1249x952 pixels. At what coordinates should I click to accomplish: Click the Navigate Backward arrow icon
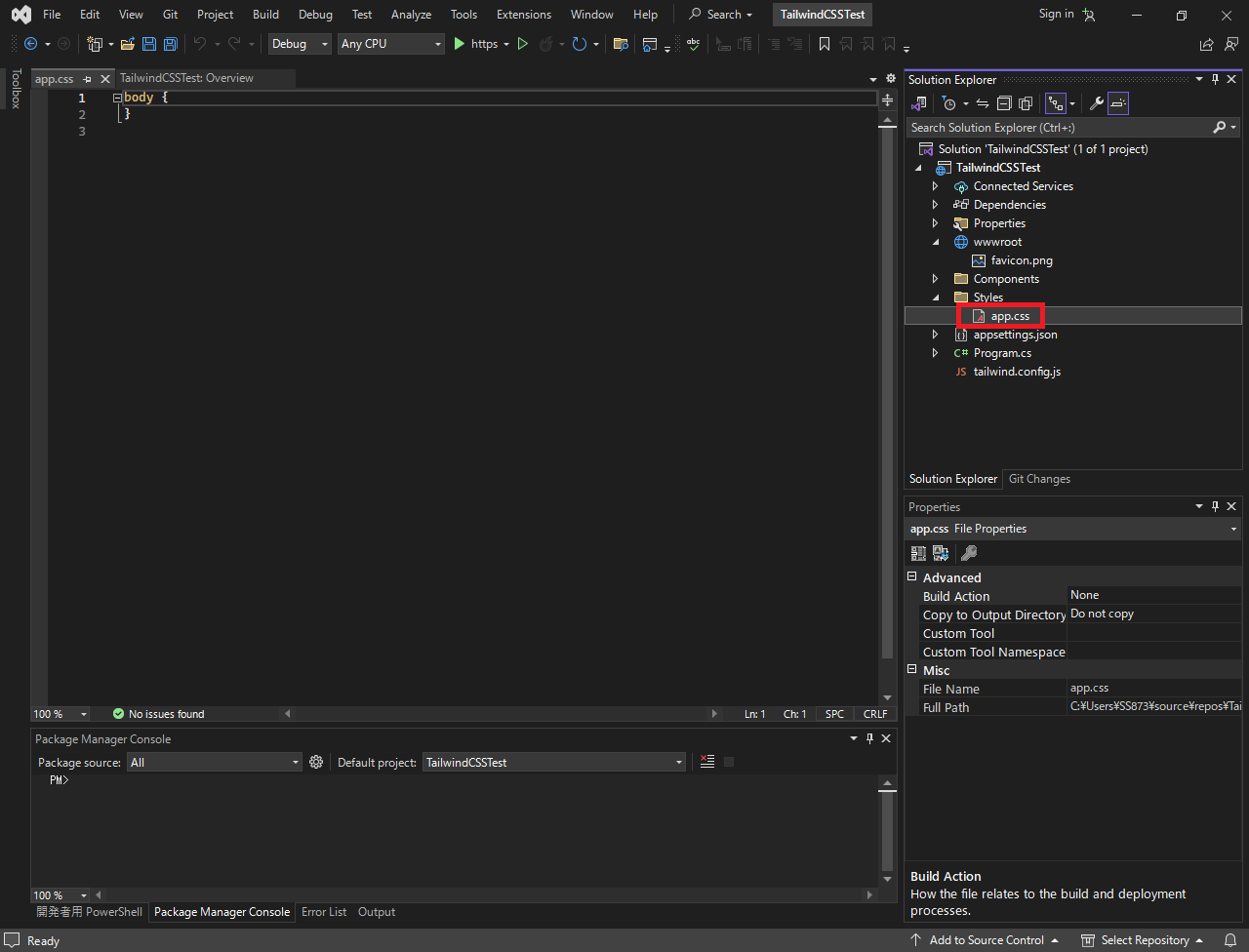coord(30,44)
